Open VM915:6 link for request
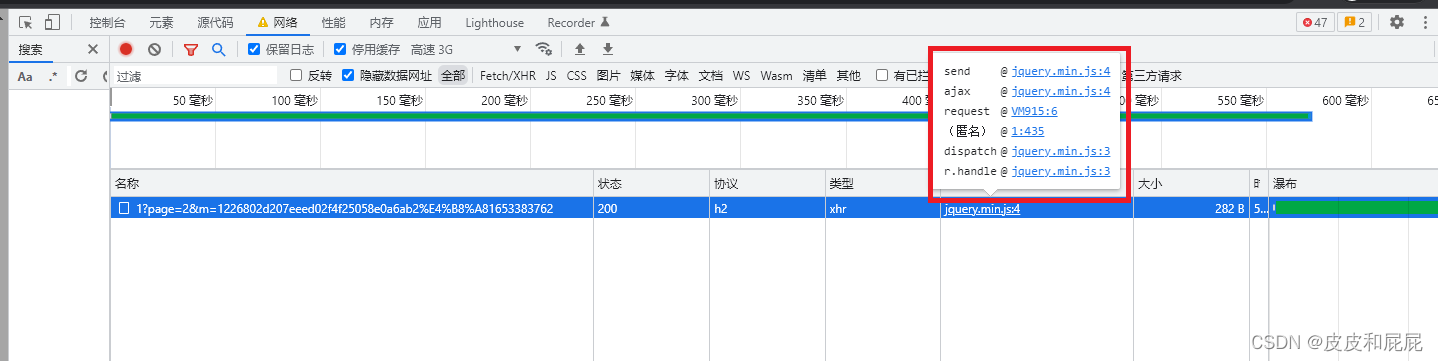 (1034, 111)
